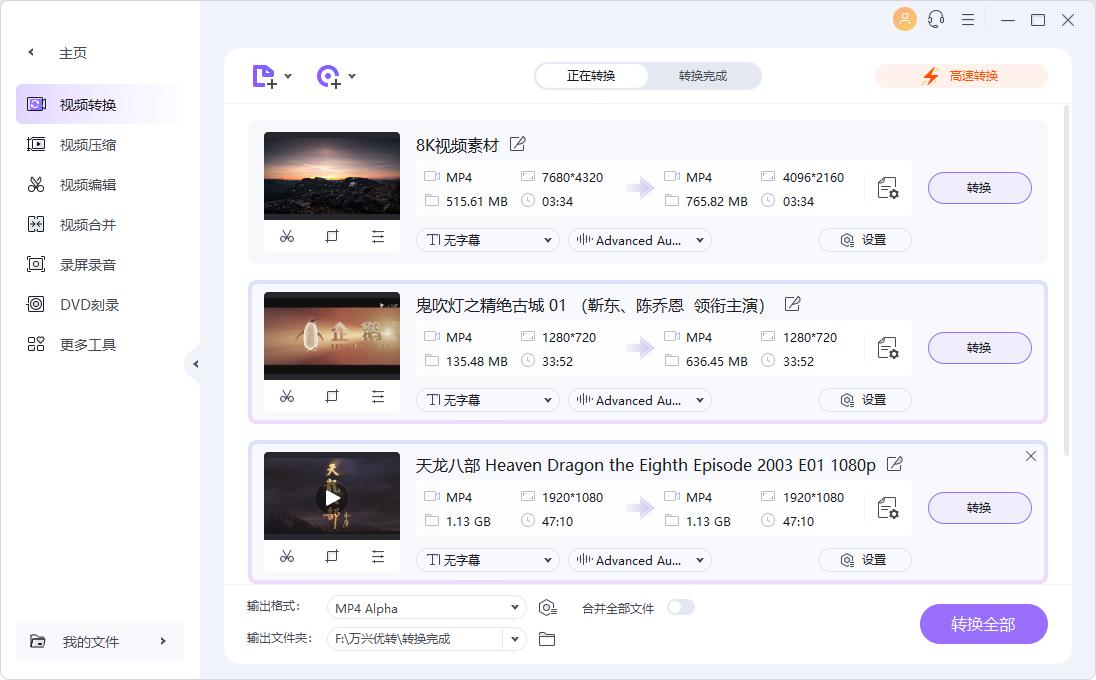Open effects adjustment icon under 天龙八部 video
Screen dimensions: 1096x680
click(377, 556)
